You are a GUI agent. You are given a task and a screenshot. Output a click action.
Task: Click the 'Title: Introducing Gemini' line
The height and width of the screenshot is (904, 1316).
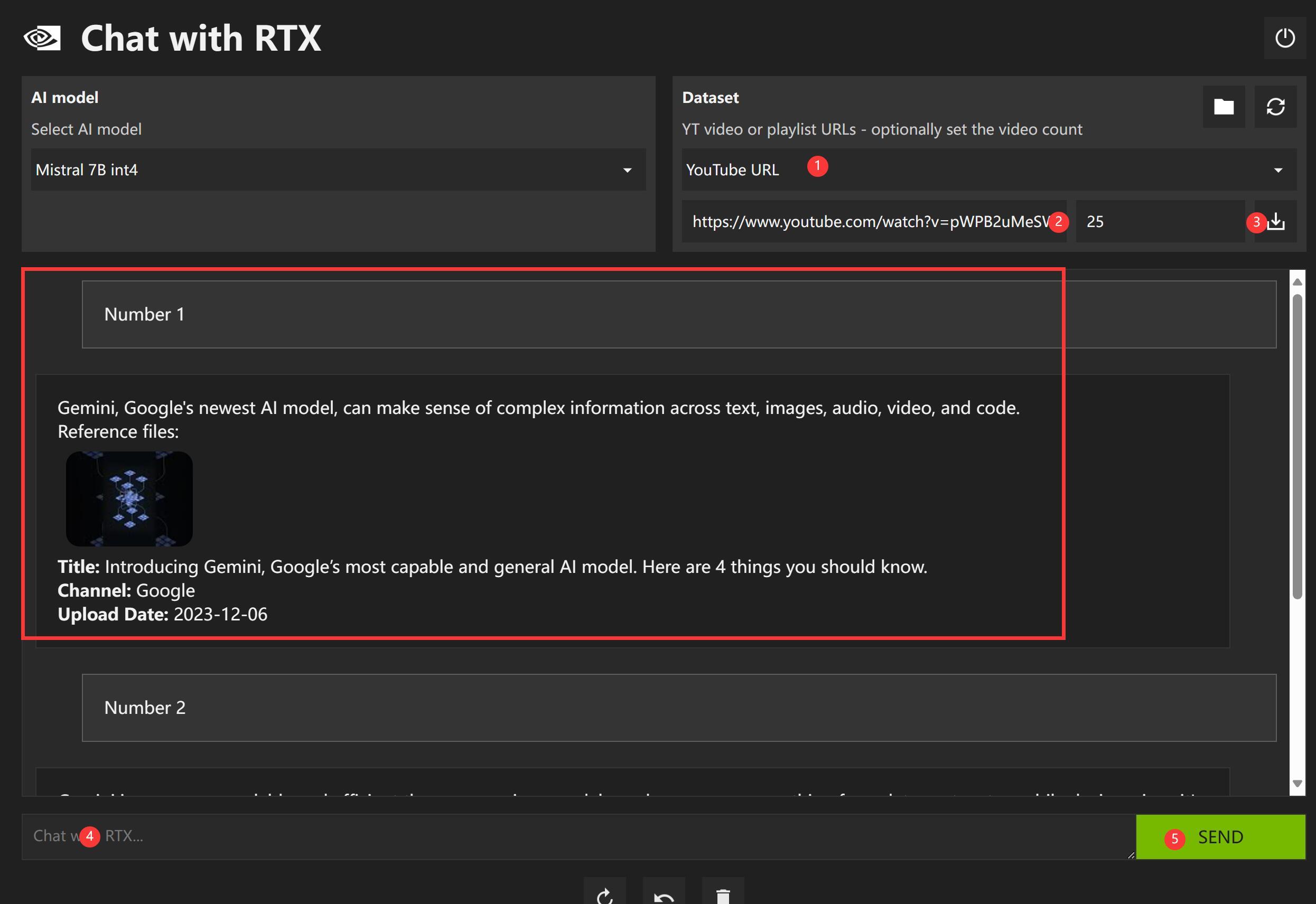(492, 567)
